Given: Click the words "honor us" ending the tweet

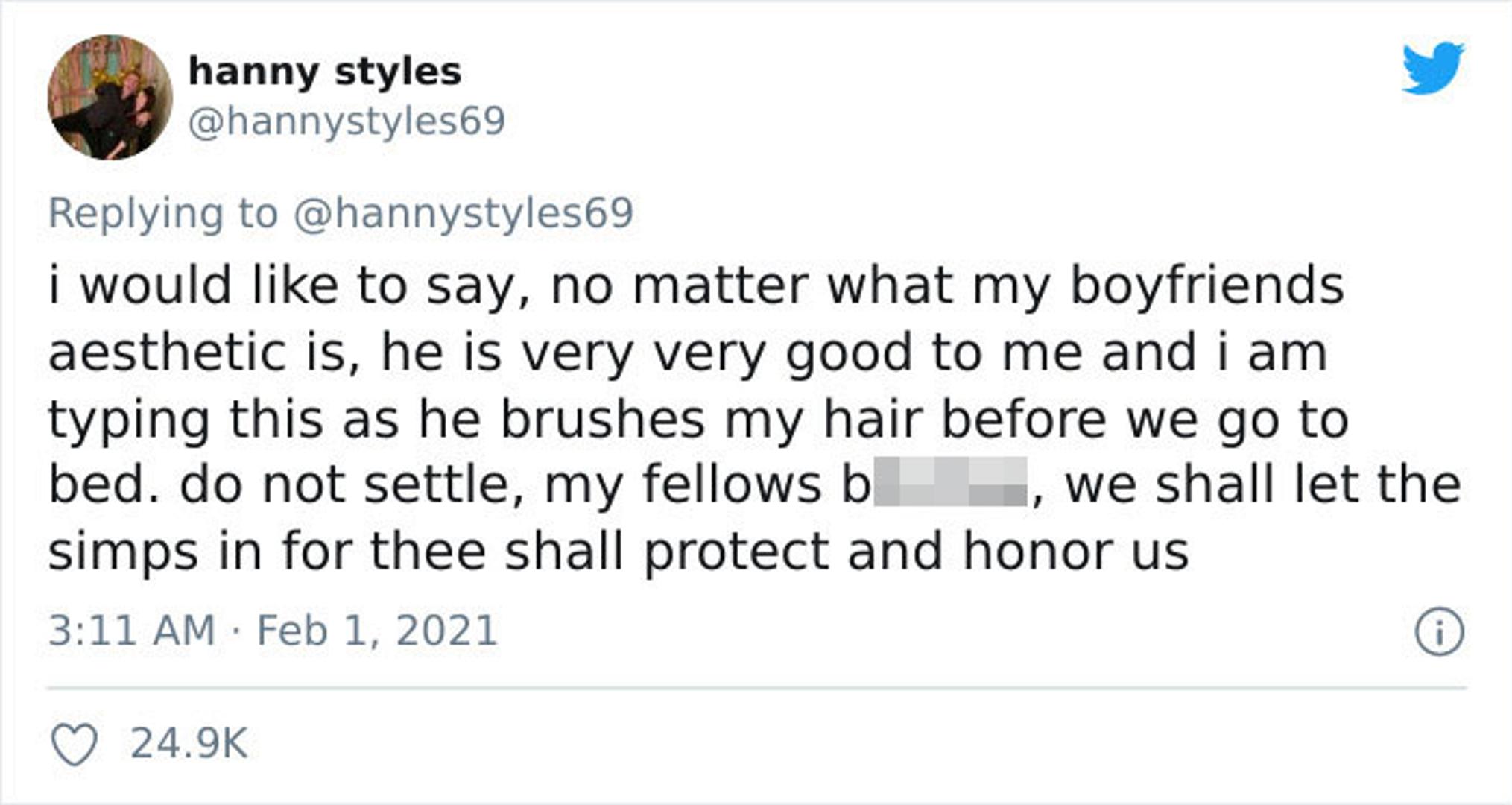Looking at the screenshot, I should [1075, 552].
